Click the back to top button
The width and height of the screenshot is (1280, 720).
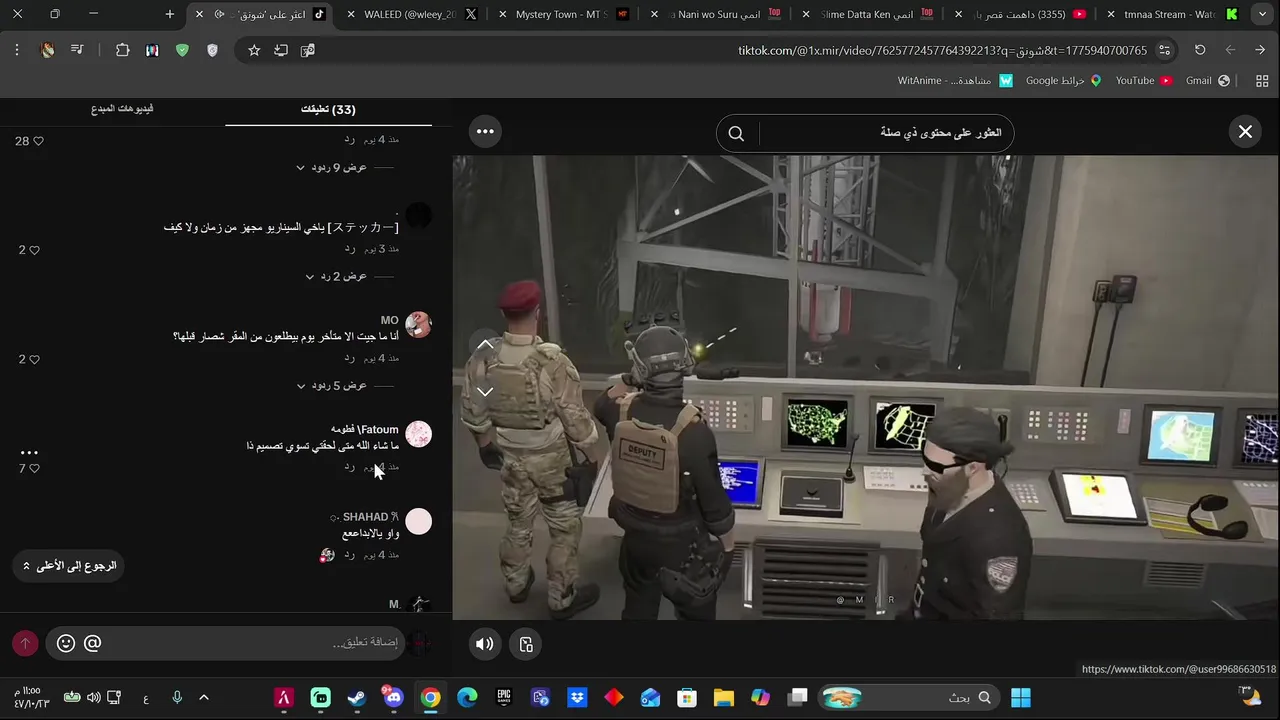(x=69, y=566)
